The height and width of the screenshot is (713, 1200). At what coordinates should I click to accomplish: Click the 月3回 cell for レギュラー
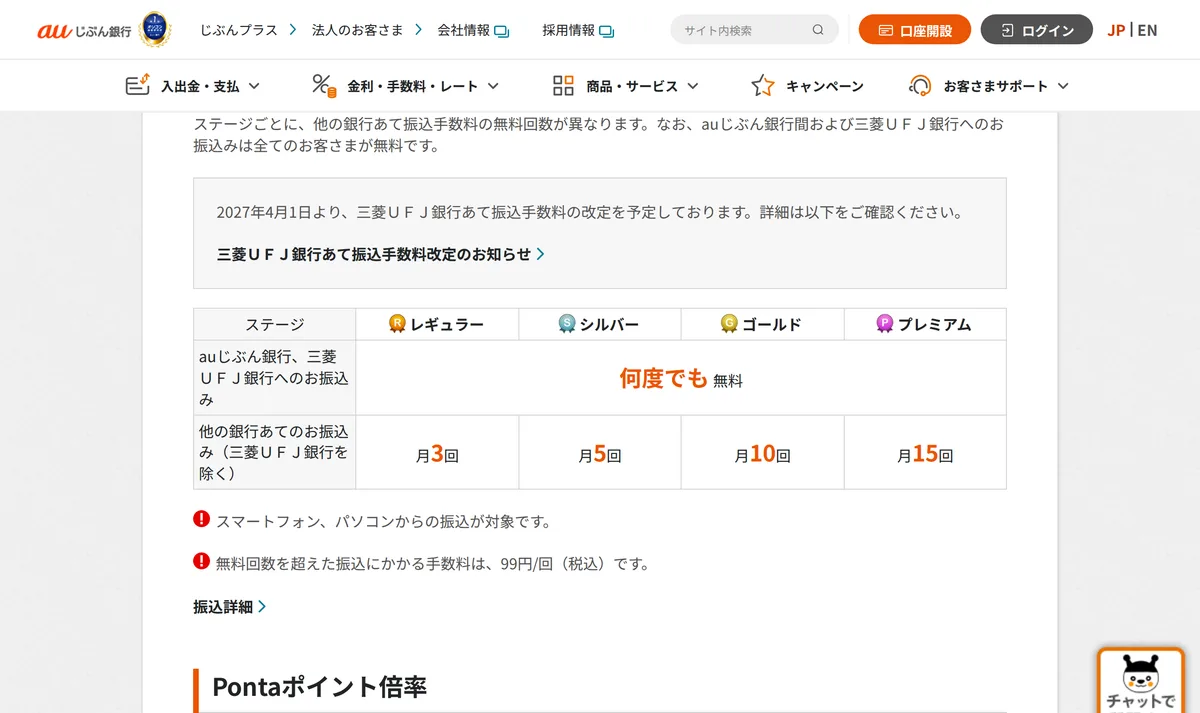[x=437, y=453]
